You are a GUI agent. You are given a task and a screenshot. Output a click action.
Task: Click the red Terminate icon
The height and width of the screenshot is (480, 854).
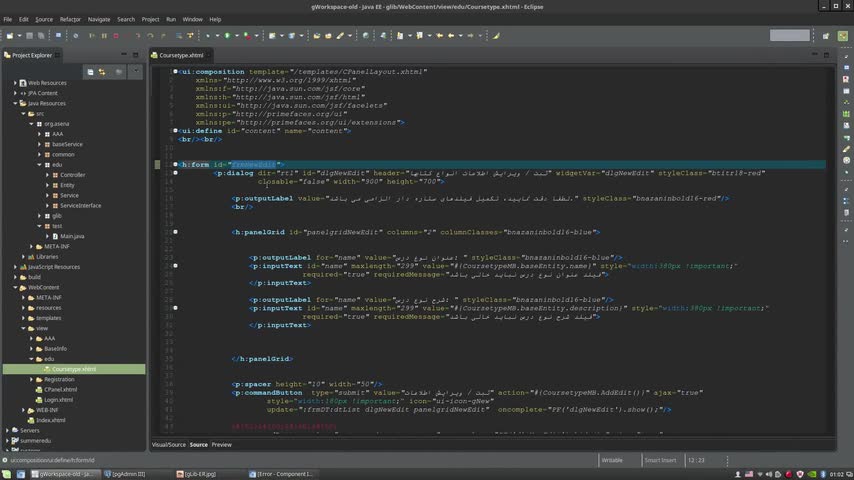(x=116, y=36)
